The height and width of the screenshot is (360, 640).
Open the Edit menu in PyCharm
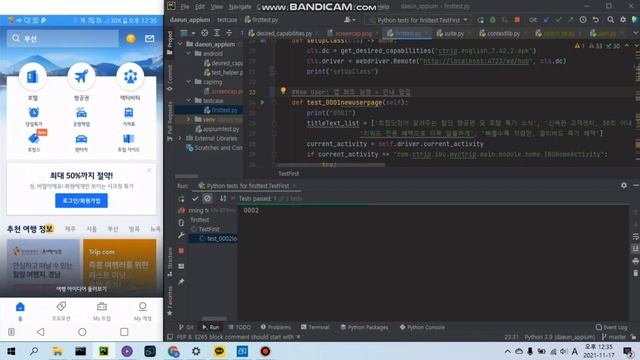point(200,7)
